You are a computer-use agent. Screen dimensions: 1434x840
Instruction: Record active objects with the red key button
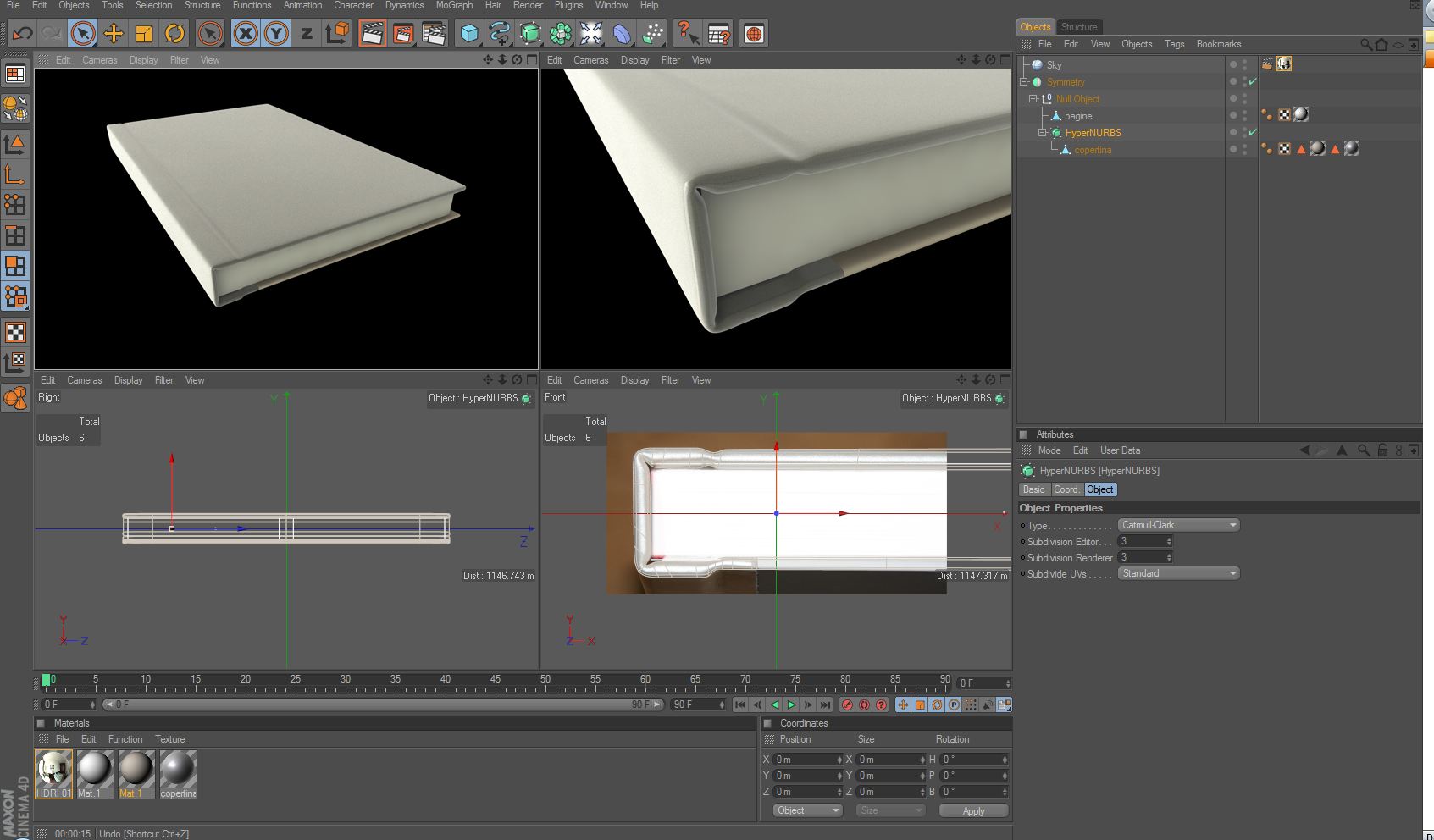[x=847, y=705]
